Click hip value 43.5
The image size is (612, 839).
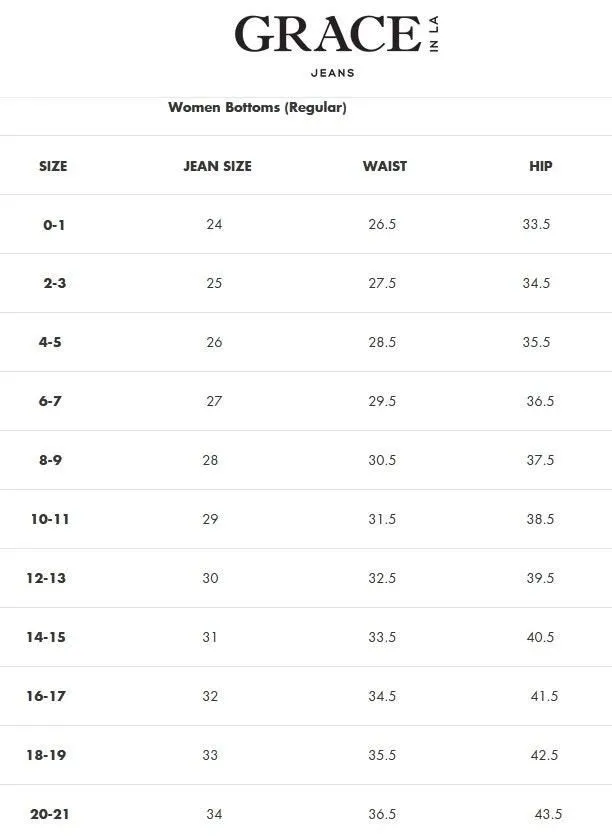[x=548, y=814]
